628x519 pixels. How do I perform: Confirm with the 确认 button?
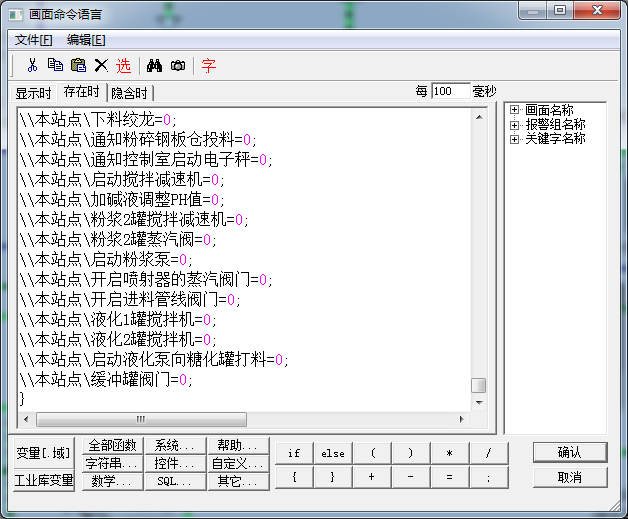click(570, 453)
